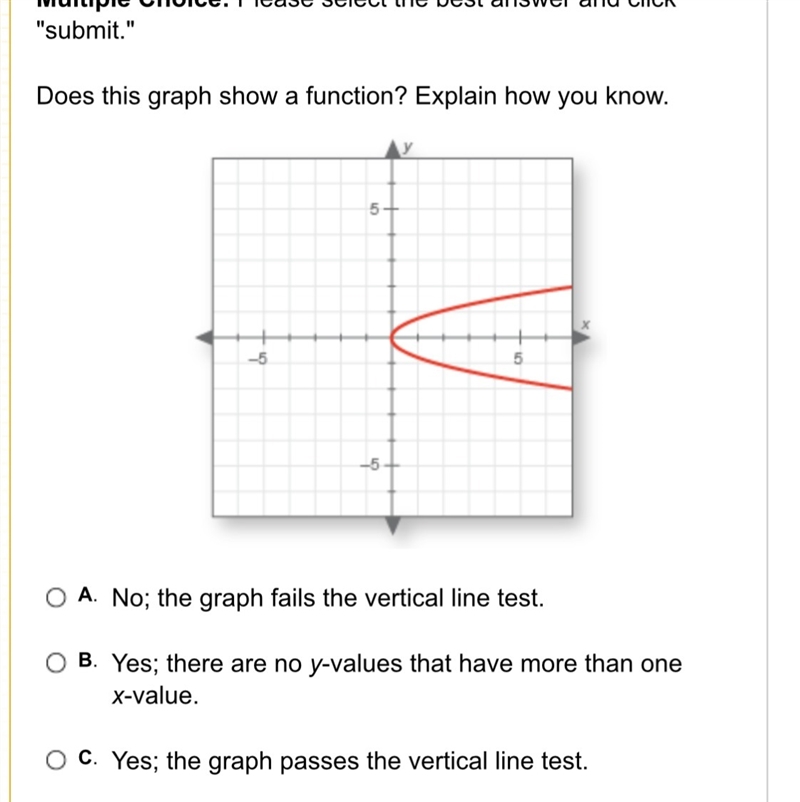Image resolution: width=800 pixels, height=802 pixels.
Task: Click the bold letter B option label
Action: pos(87,660)
